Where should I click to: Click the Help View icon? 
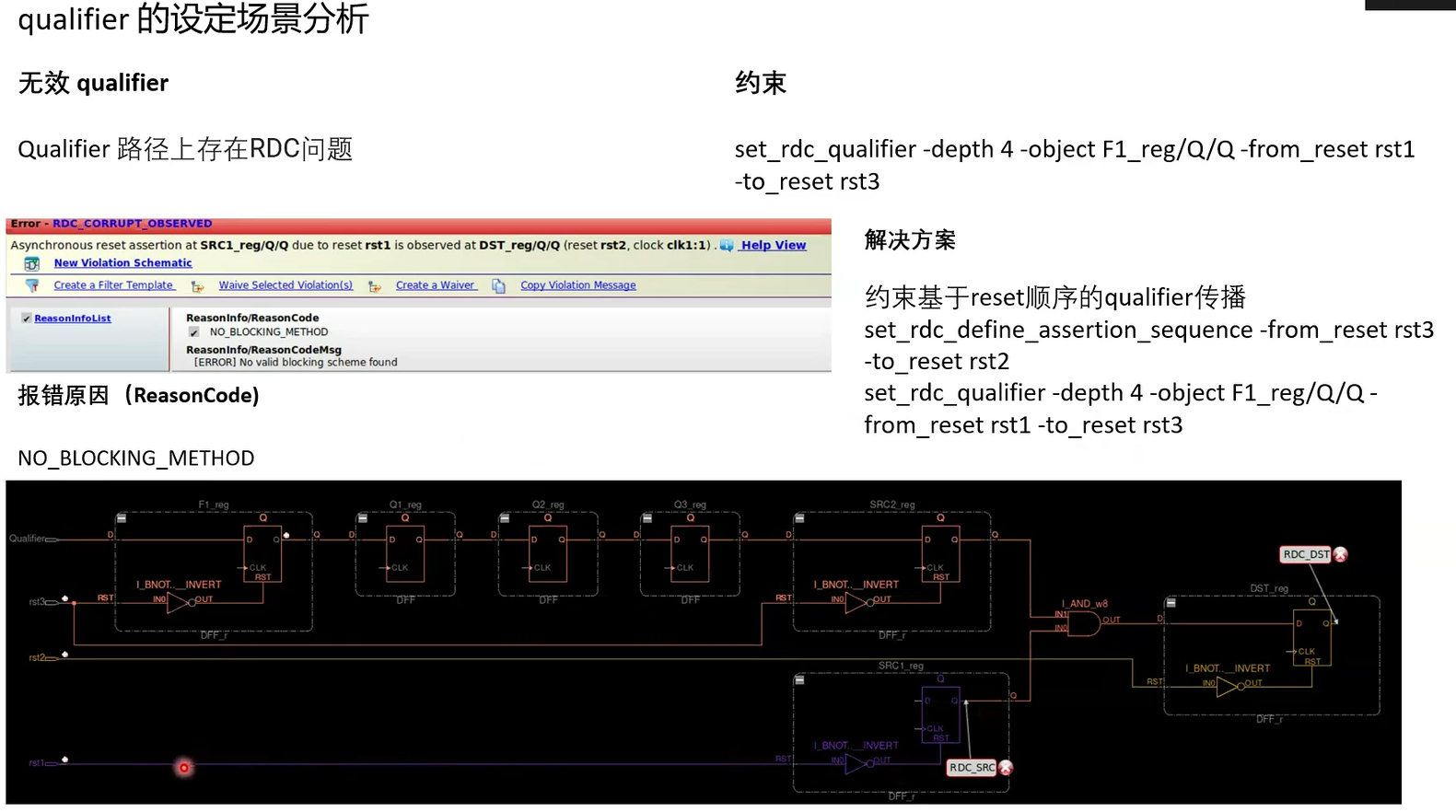pyautogui.click(x=727, y=245)
